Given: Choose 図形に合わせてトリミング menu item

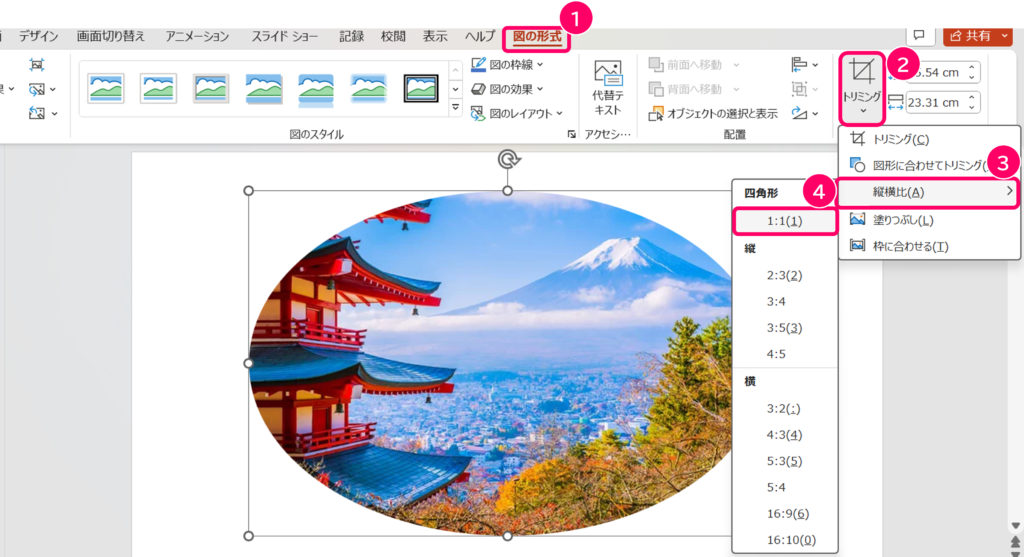Looking at the screenshot, I should tap(929, 165).
